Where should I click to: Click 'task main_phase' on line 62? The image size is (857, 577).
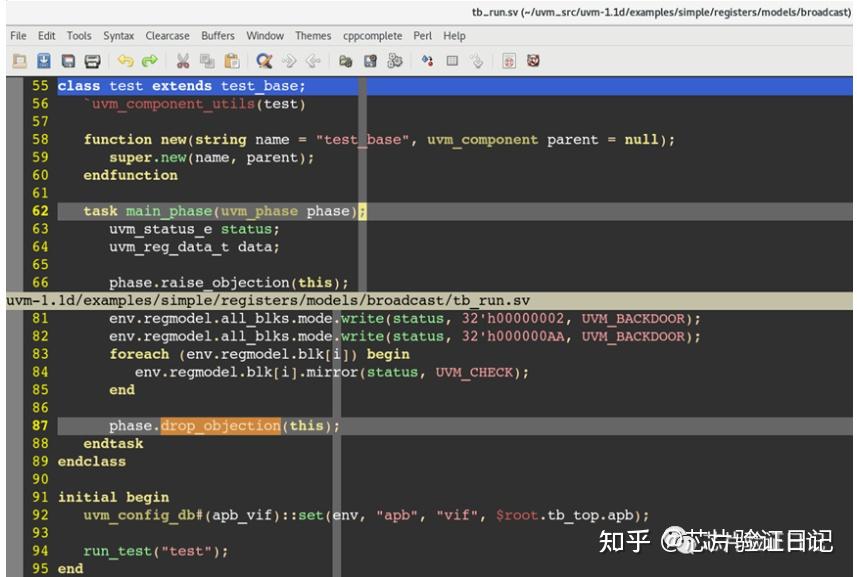[x=148, y=211]
